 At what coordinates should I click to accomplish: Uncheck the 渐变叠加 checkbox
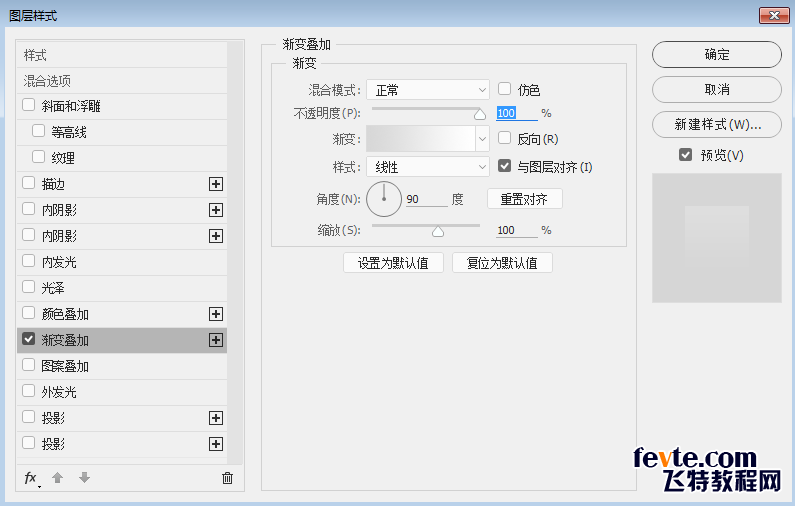[28, 339]
